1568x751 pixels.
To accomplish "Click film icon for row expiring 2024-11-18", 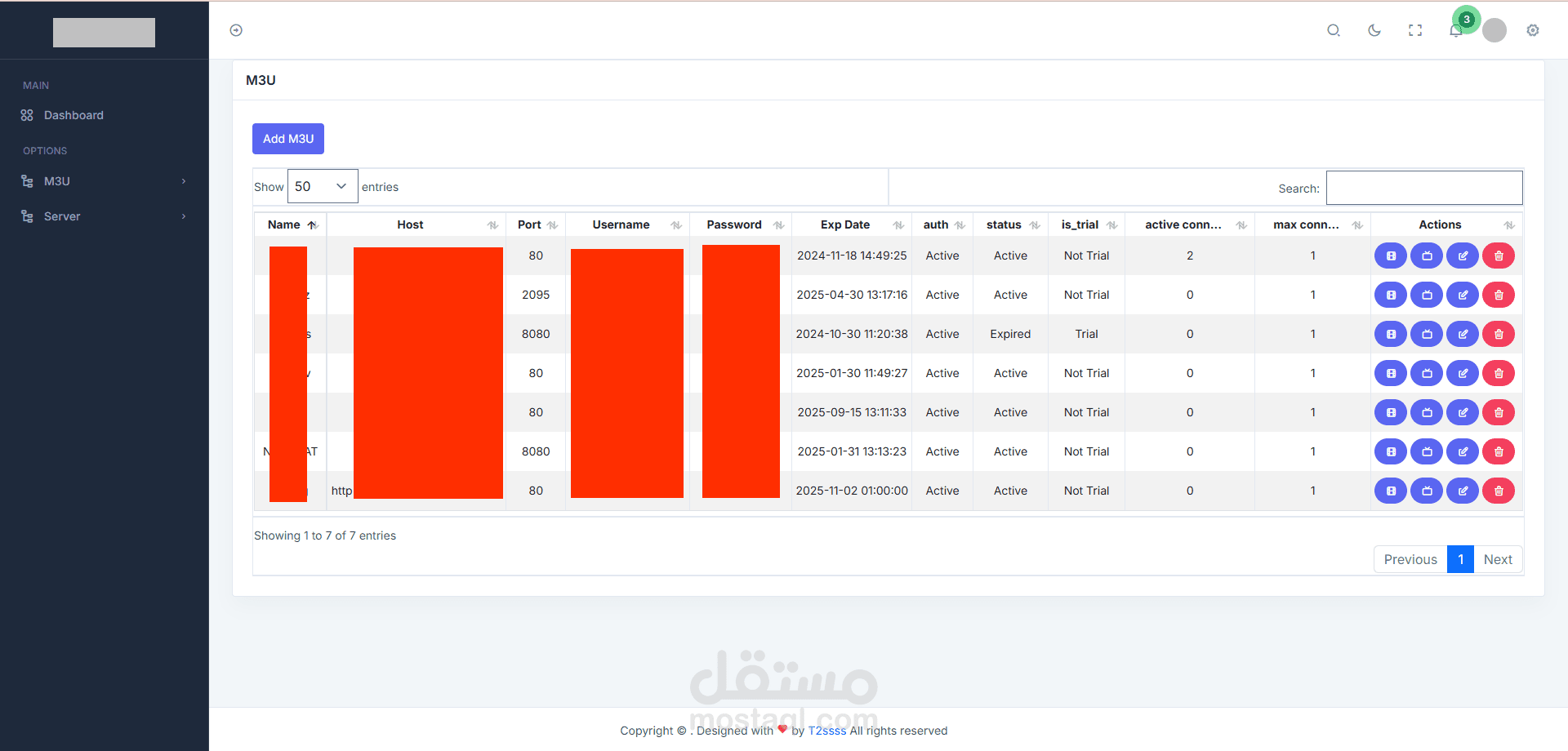I will pos(1391,256).
